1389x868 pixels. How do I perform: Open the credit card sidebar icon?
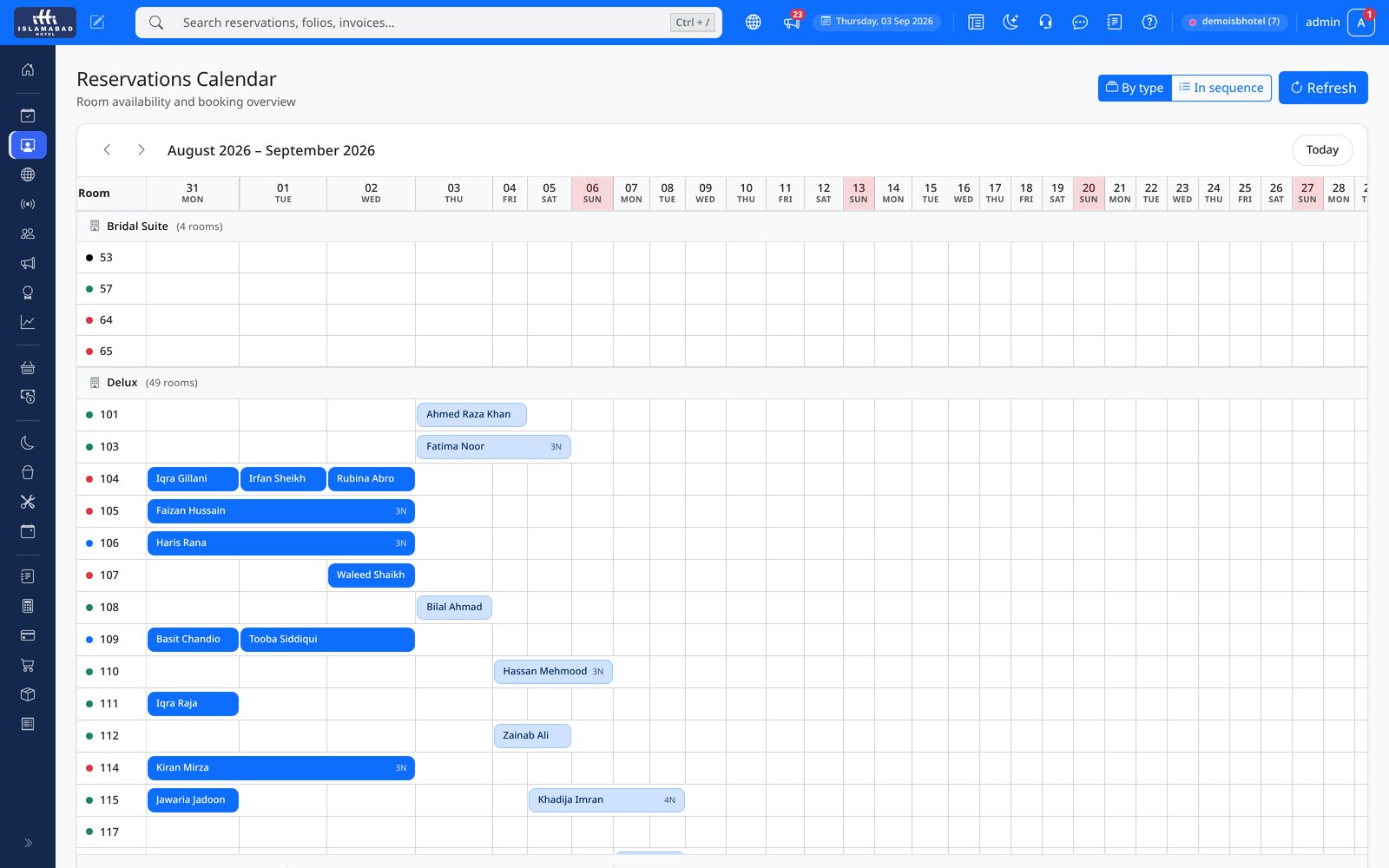pyautogui.click(x=28, y=635)
